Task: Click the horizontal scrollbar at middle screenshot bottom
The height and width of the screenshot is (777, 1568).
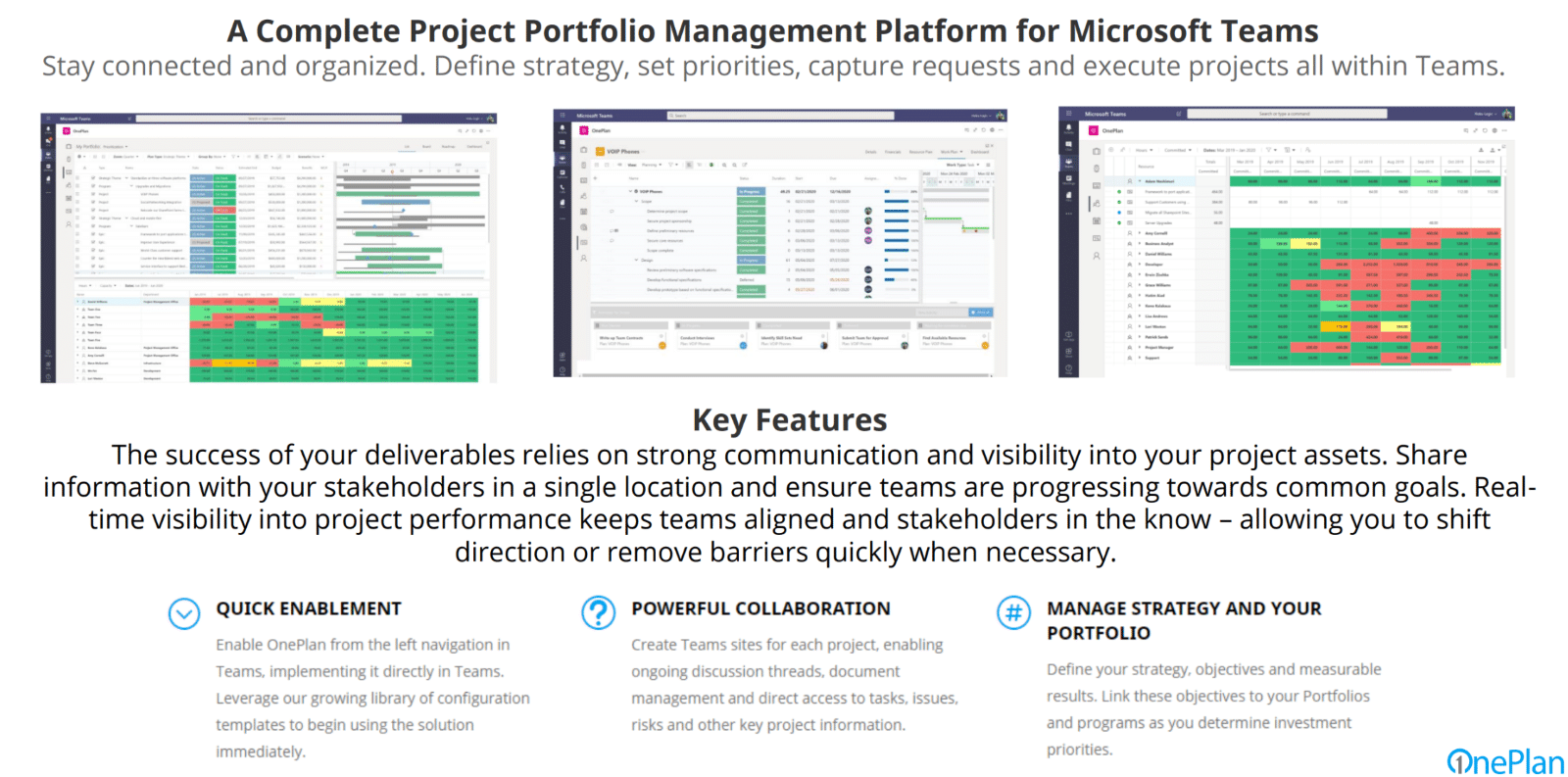Action: (x=785, y=375)
